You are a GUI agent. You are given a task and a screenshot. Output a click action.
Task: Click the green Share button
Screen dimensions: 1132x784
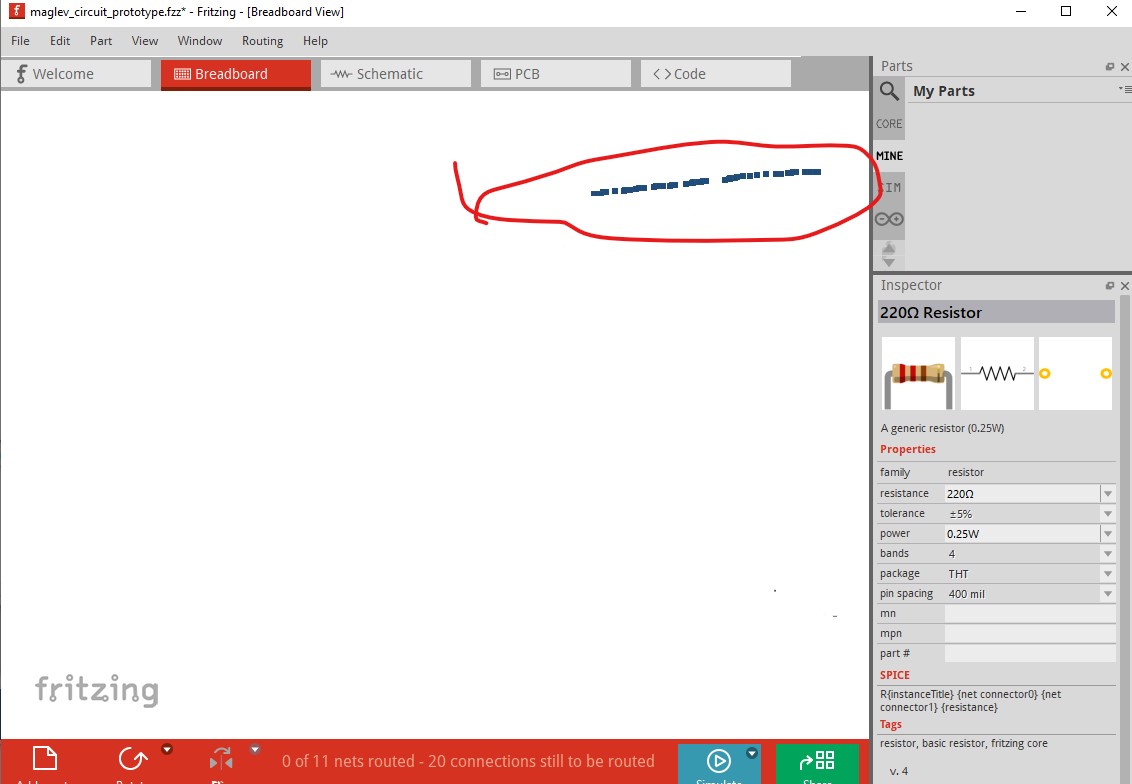click(817, 764)
